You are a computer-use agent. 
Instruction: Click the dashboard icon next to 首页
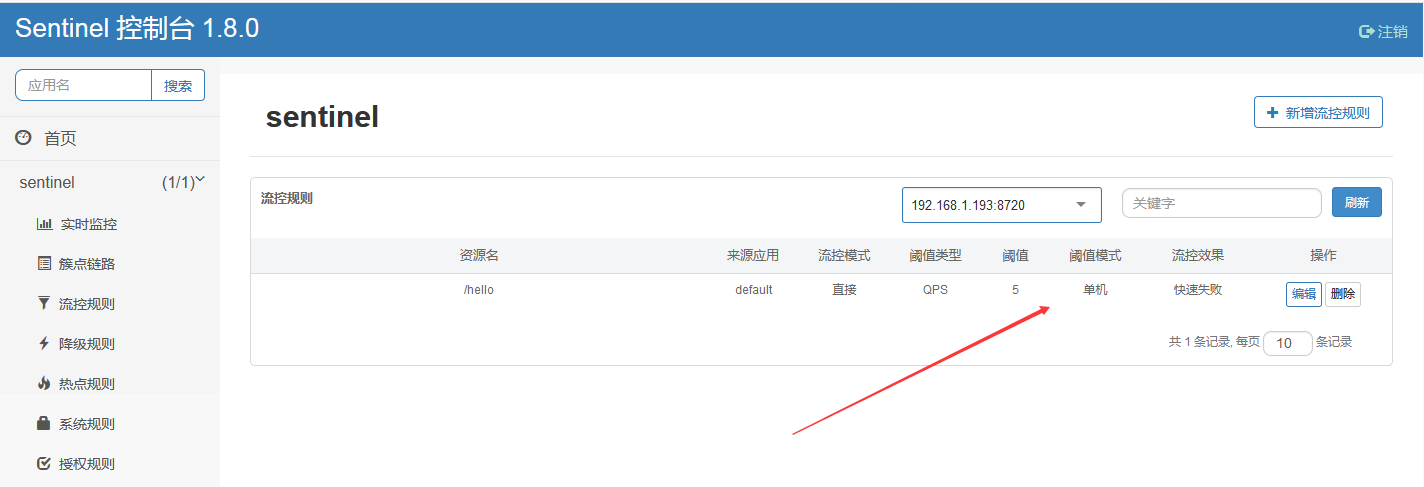24,138
